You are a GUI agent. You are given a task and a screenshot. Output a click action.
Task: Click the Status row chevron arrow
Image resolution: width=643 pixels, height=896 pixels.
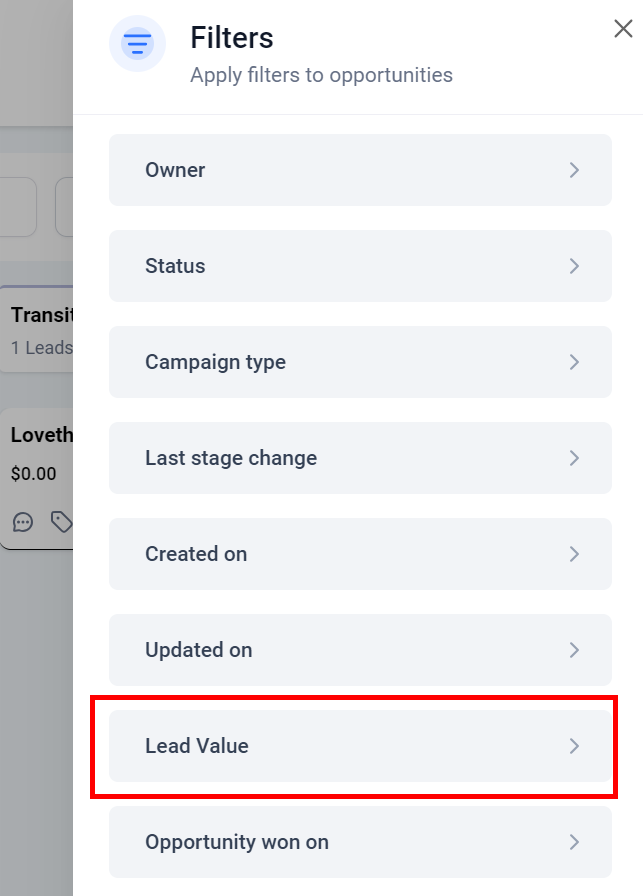click(x=574, y=266)
